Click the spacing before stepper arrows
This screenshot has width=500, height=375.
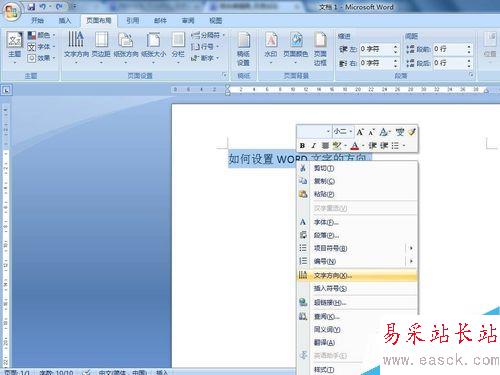pyautogui.click(x=469, y=49)
